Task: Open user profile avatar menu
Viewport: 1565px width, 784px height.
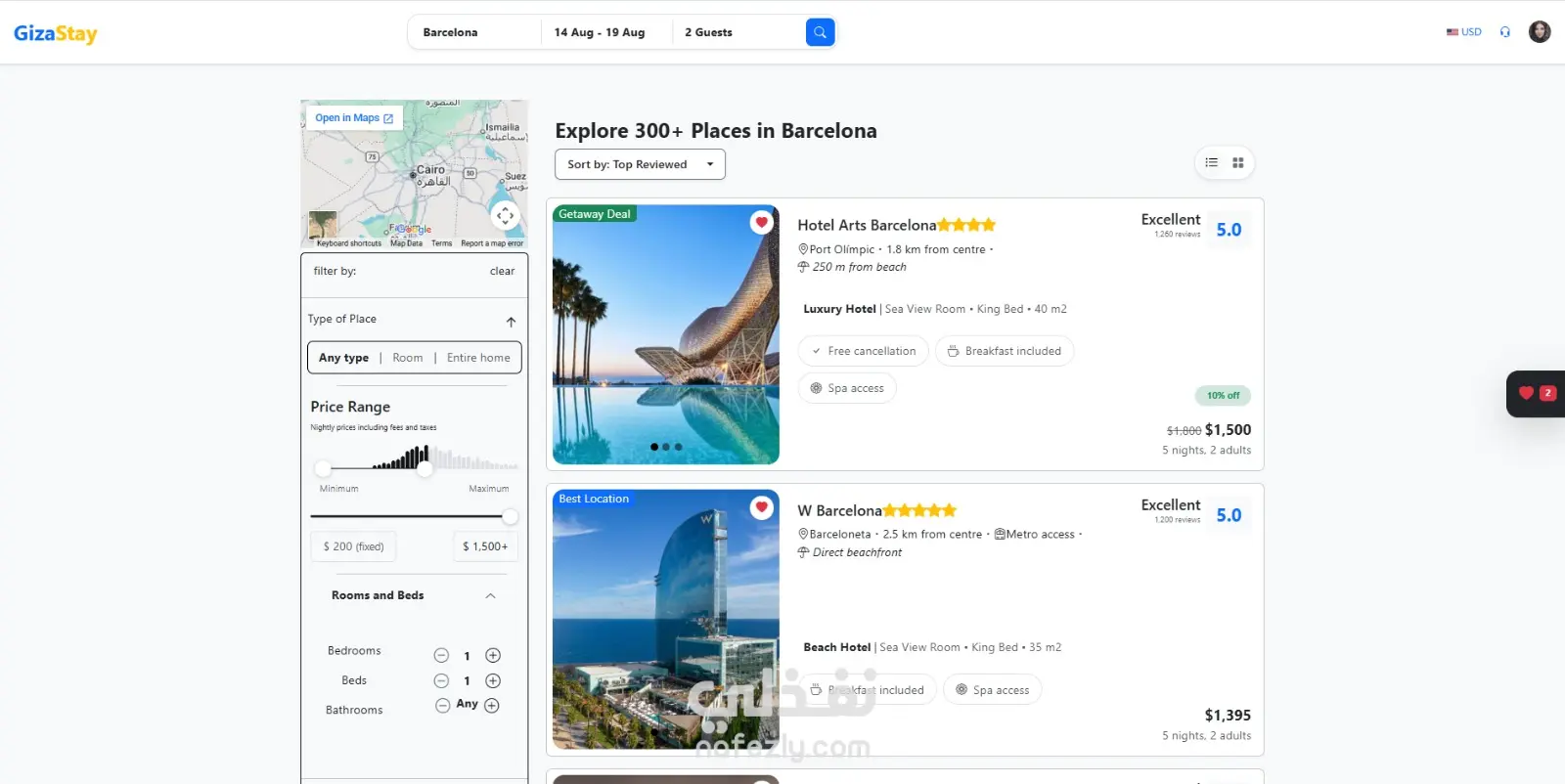Action: [1540, 32]
